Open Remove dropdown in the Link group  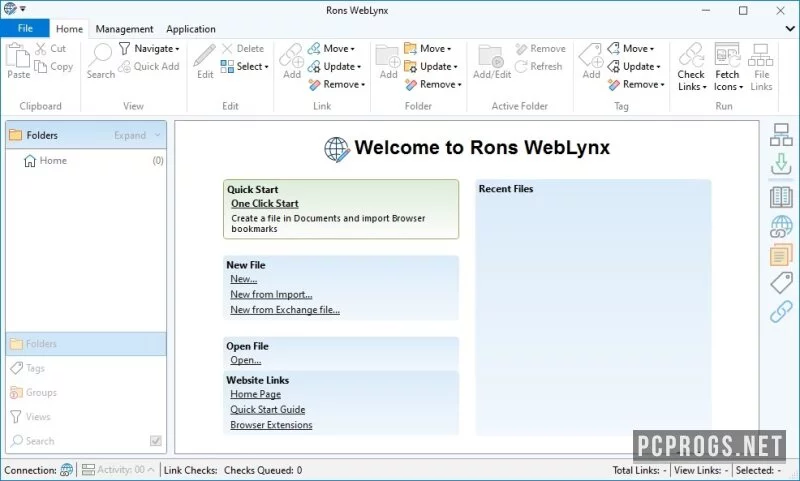point(336,84)
